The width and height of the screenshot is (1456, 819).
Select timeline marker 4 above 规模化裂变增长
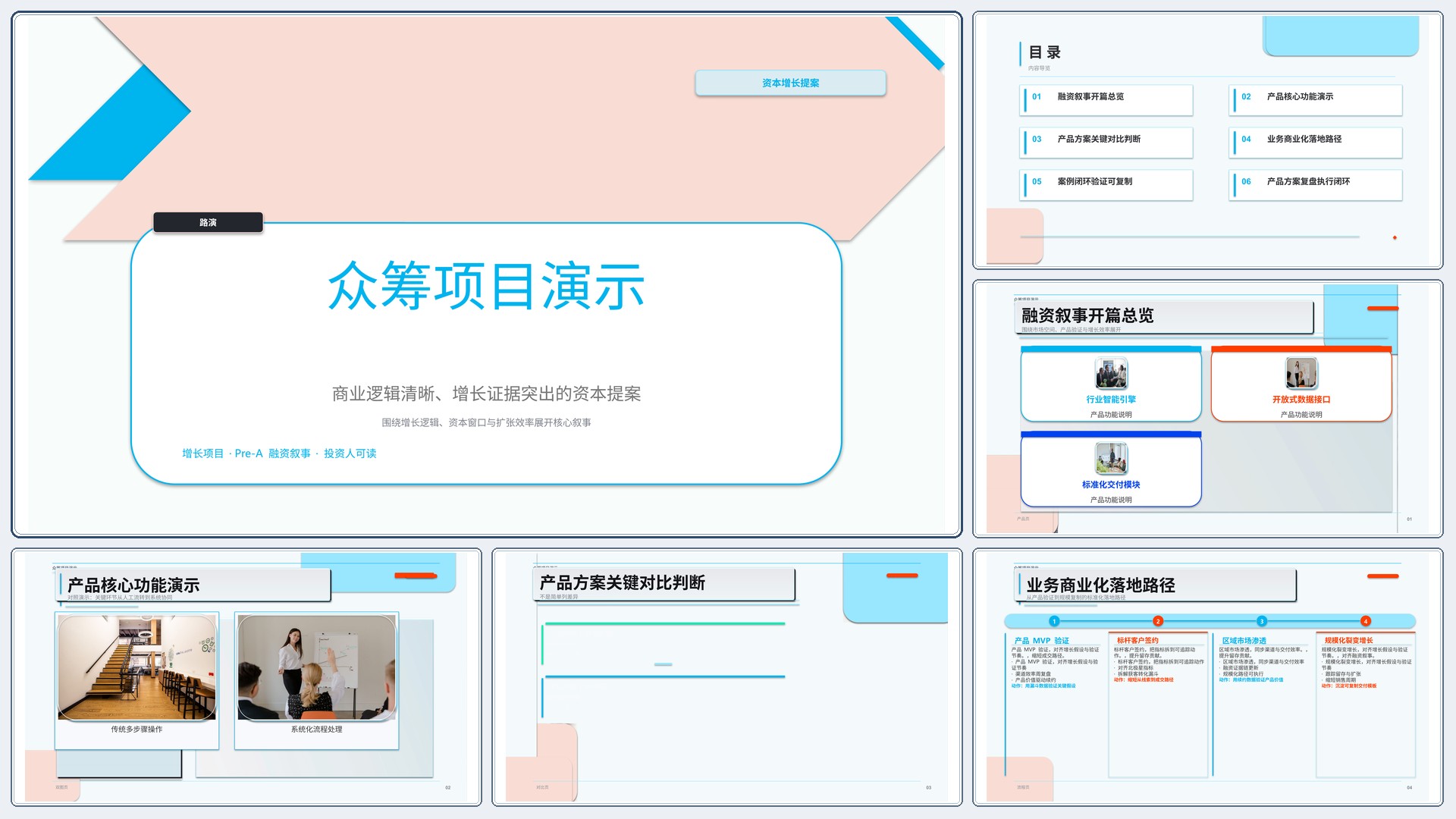coord(1366,621)
